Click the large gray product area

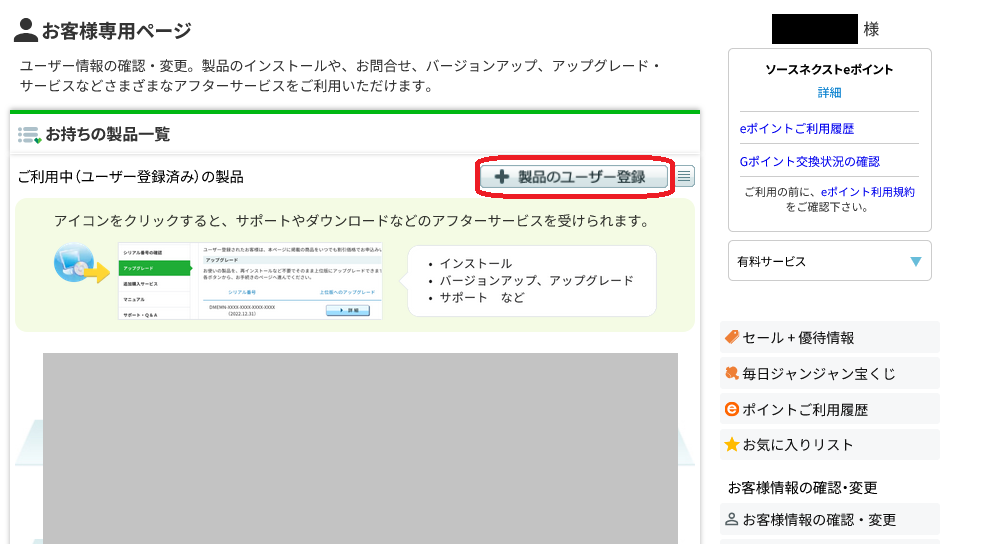pos(360,448)
